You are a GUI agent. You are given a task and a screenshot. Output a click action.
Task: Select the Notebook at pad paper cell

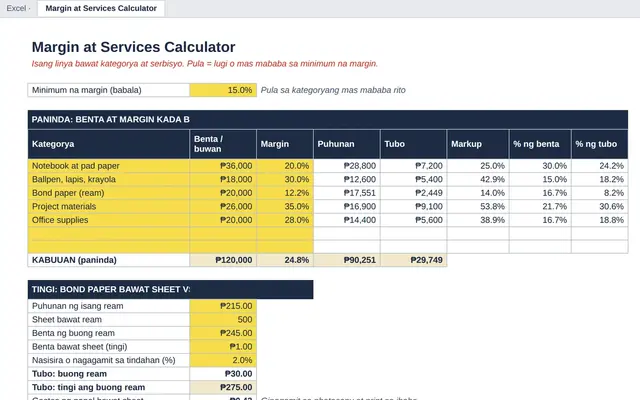click(109, 166)
